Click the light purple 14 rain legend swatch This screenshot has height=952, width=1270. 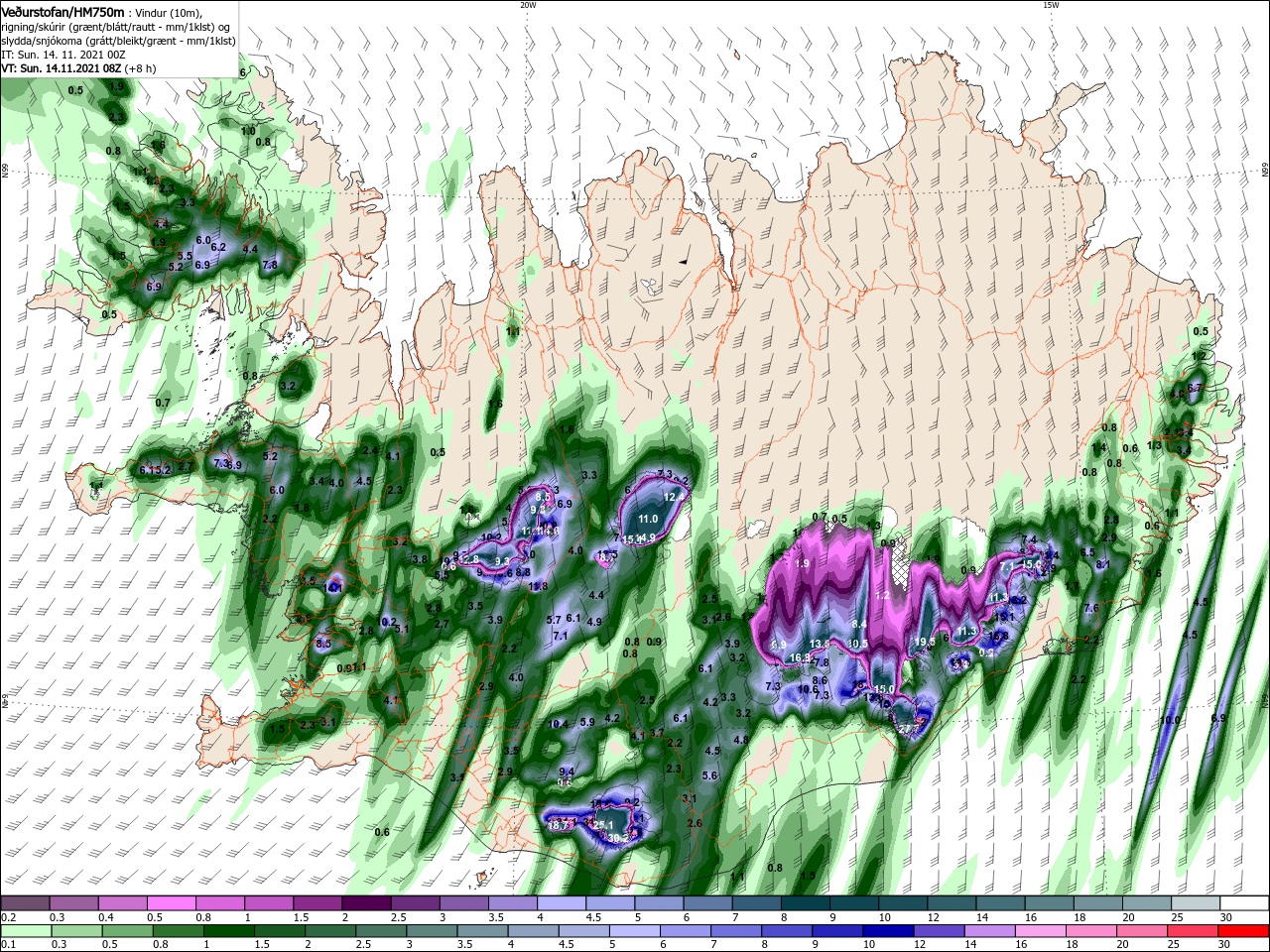pyautogui.click(x=990, y=931)
